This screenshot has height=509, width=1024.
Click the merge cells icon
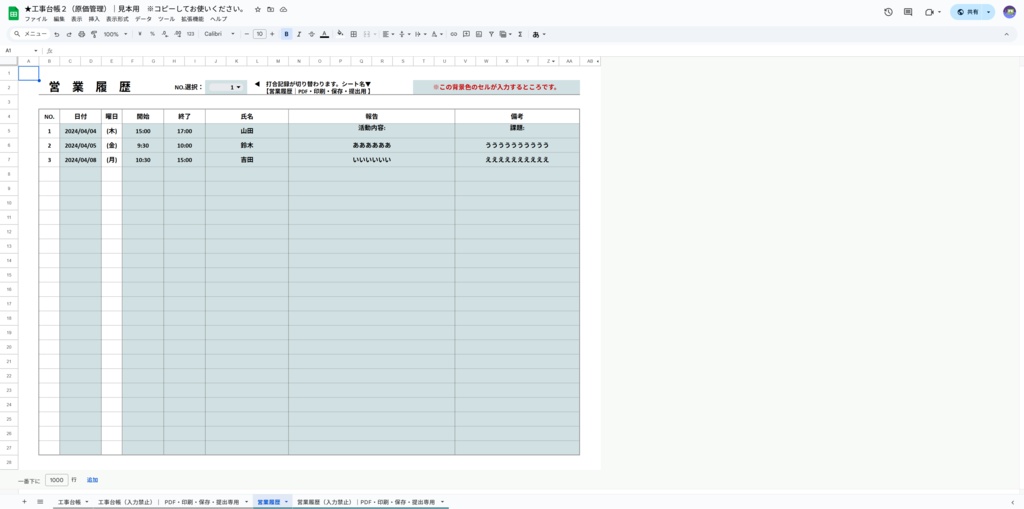click(x=366, y=34)
